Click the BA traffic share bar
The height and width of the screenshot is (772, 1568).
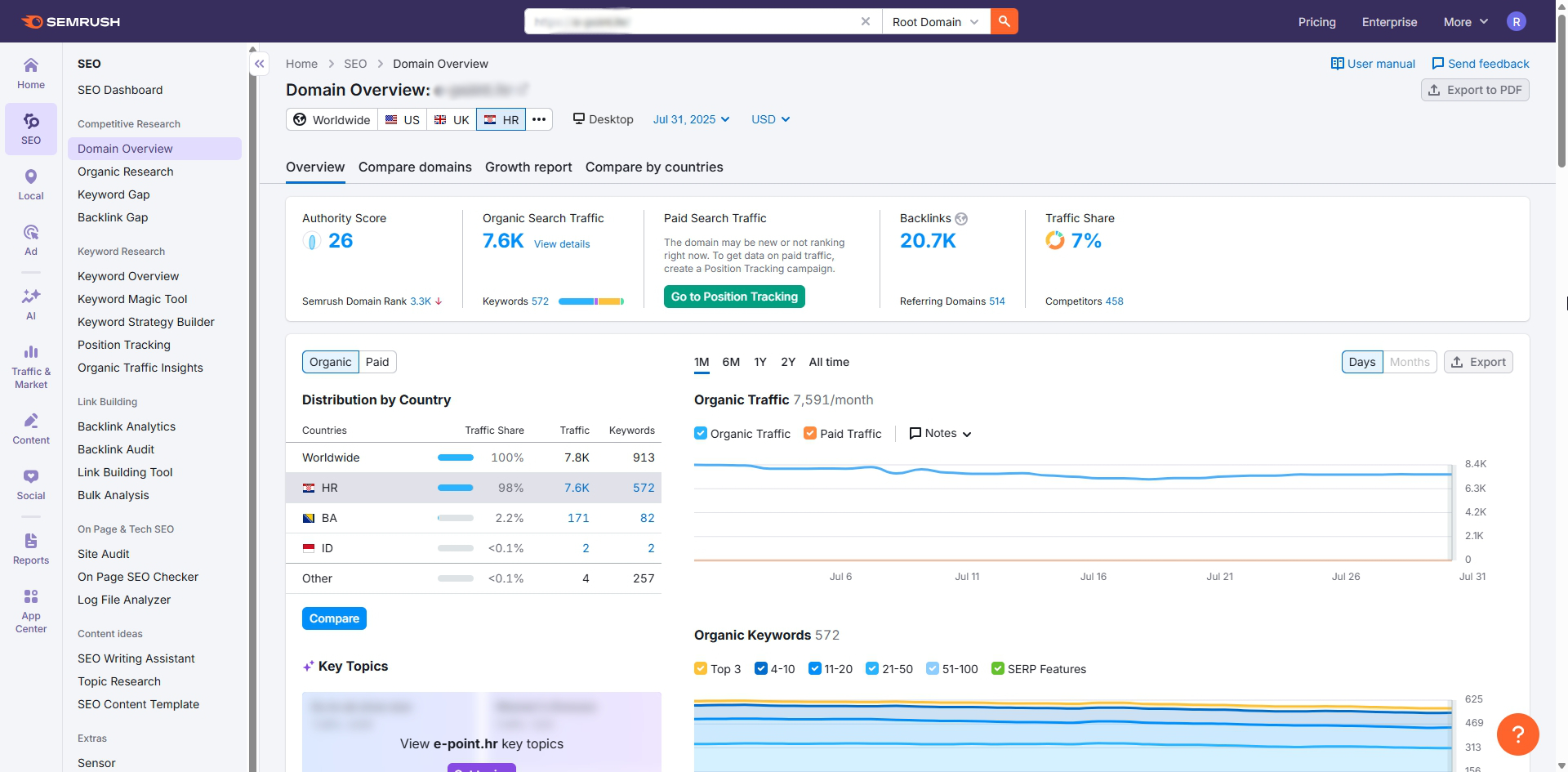pyautogui.click(x=456, y=518)
